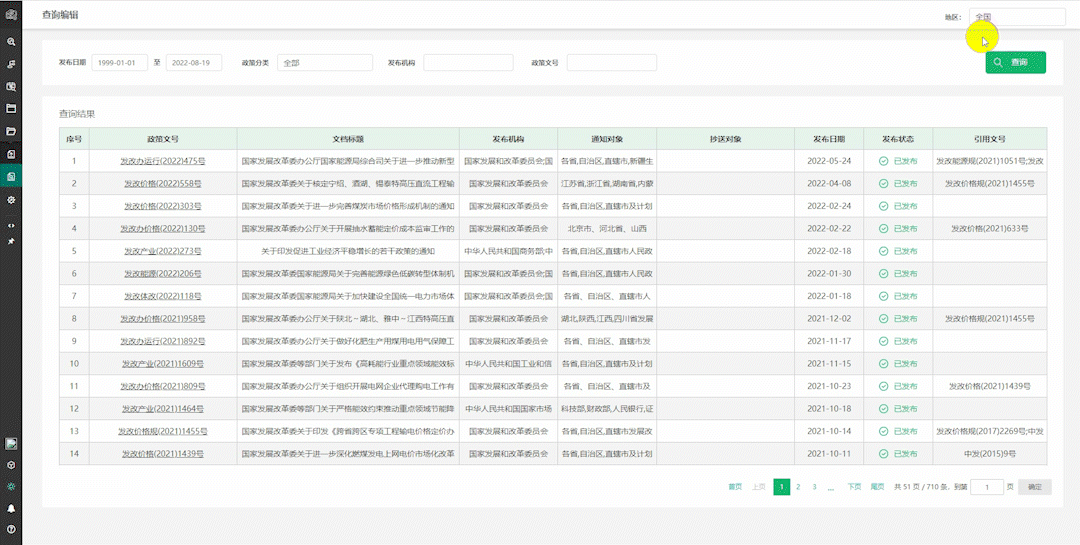This screenshot has width=1080, height=545.
Task: Click the pin icon in left sidebar
Action: coord(11,242)
